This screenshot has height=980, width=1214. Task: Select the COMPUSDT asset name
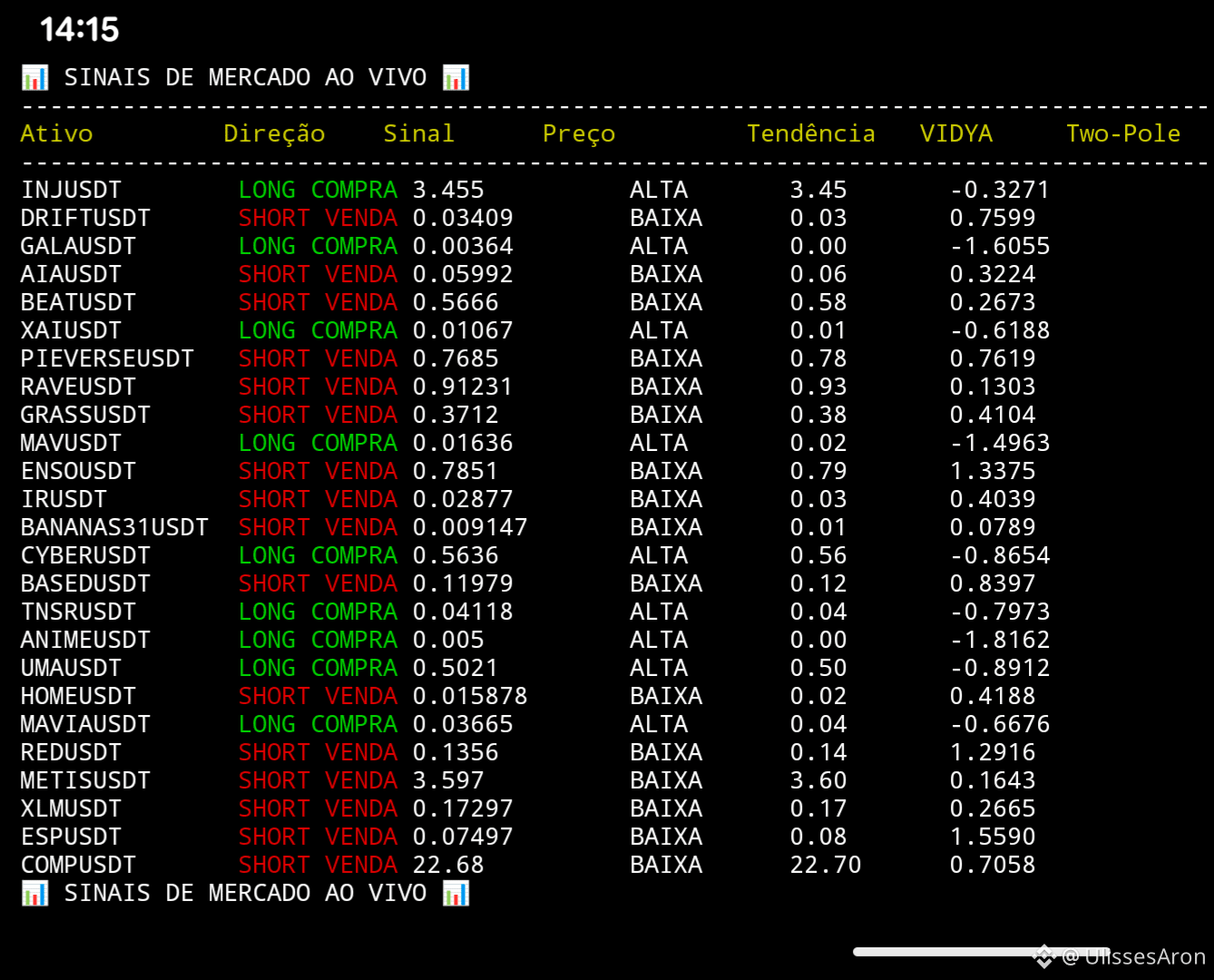[78, 865]
